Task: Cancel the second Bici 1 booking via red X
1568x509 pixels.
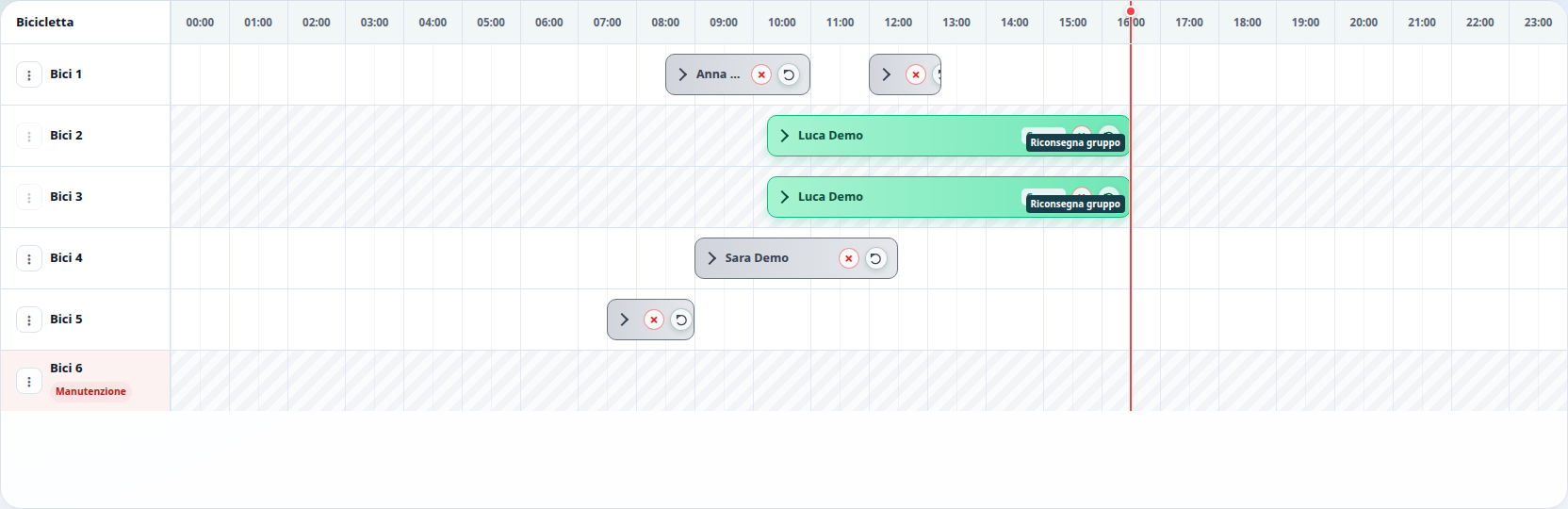Action: tap(915, 74)
